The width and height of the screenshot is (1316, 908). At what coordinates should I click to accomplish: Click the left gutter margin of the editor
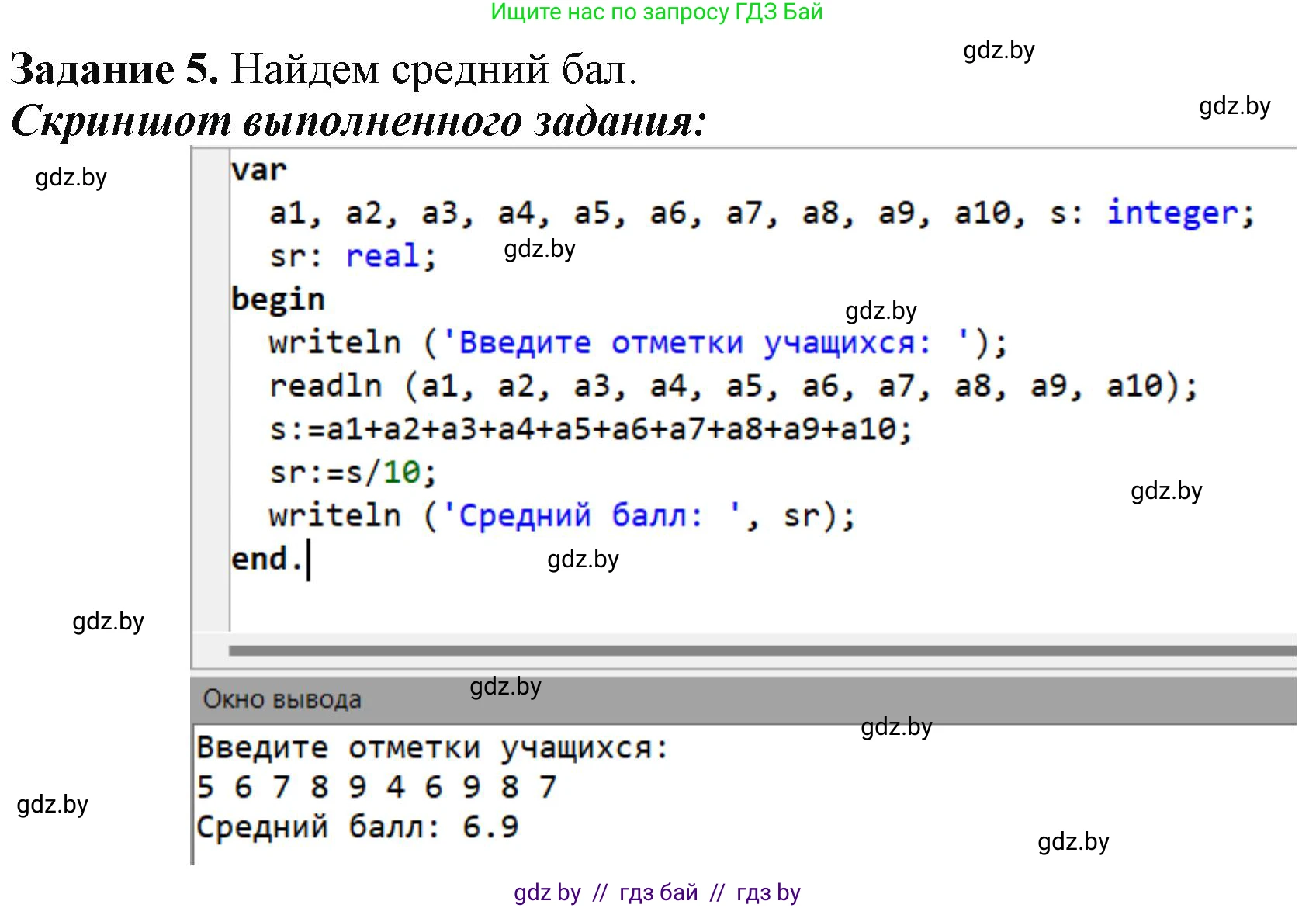(211, 388)
